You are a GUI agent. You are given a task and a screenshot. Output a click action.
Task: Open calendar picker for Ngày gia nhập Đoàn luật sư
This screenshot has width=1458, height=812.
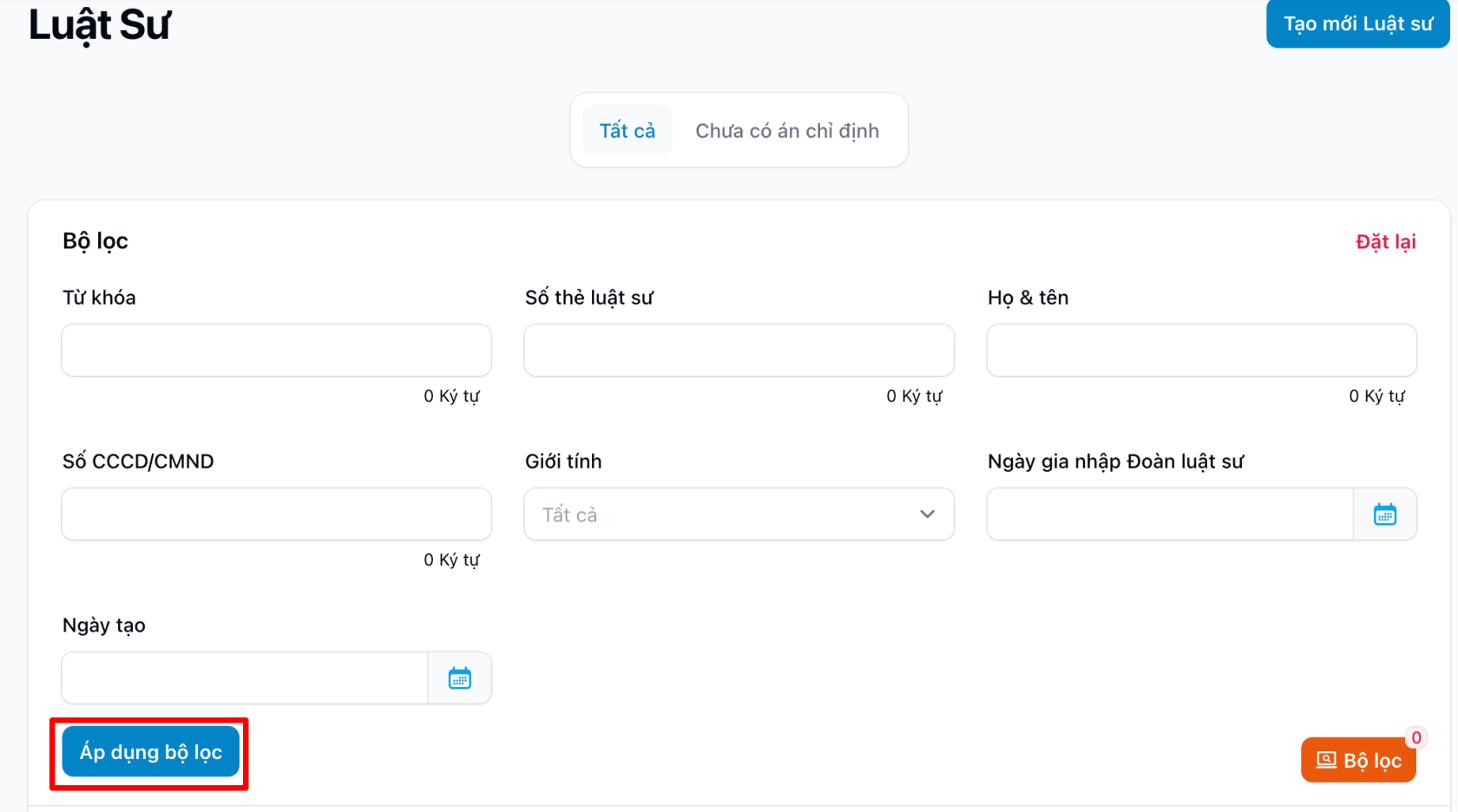pyautogui.click(x=1384, y=514)
